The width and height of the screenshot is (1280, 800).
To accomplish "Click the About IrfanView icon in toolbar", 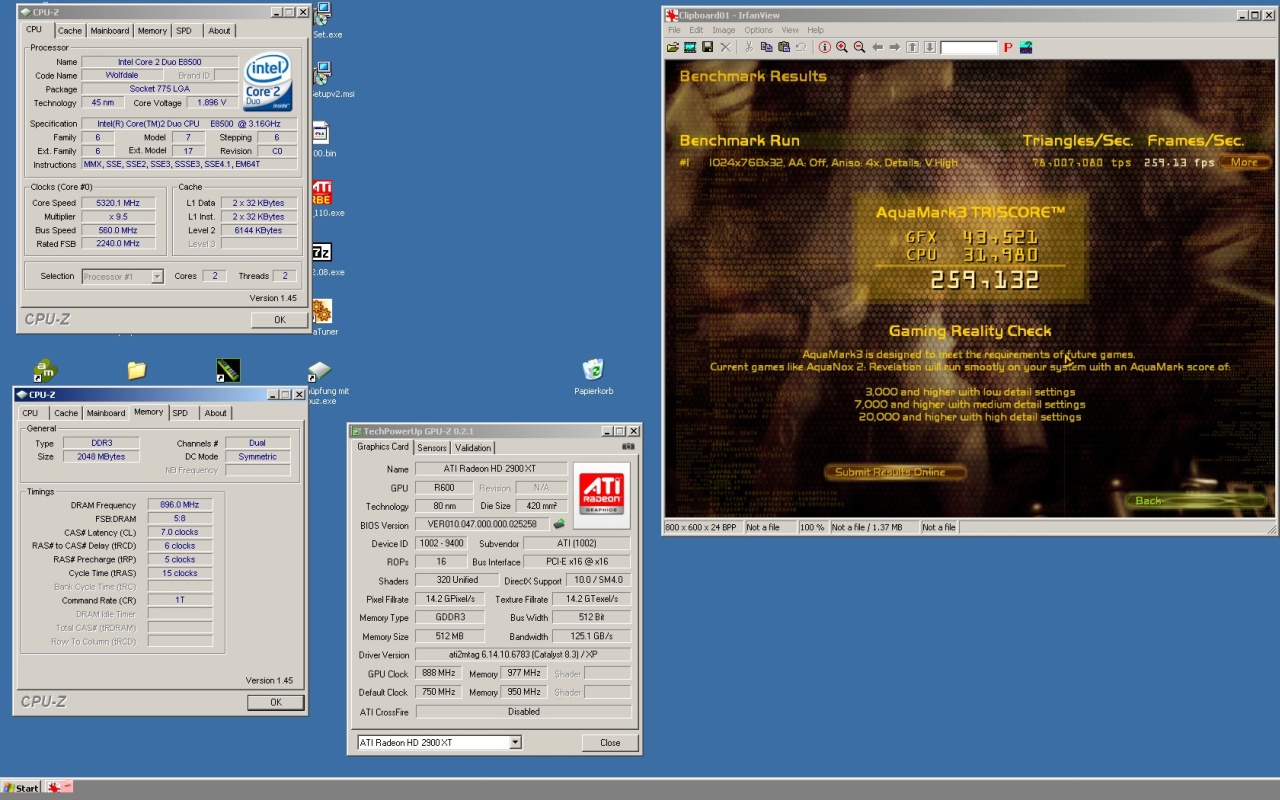I will [1026, 47].
